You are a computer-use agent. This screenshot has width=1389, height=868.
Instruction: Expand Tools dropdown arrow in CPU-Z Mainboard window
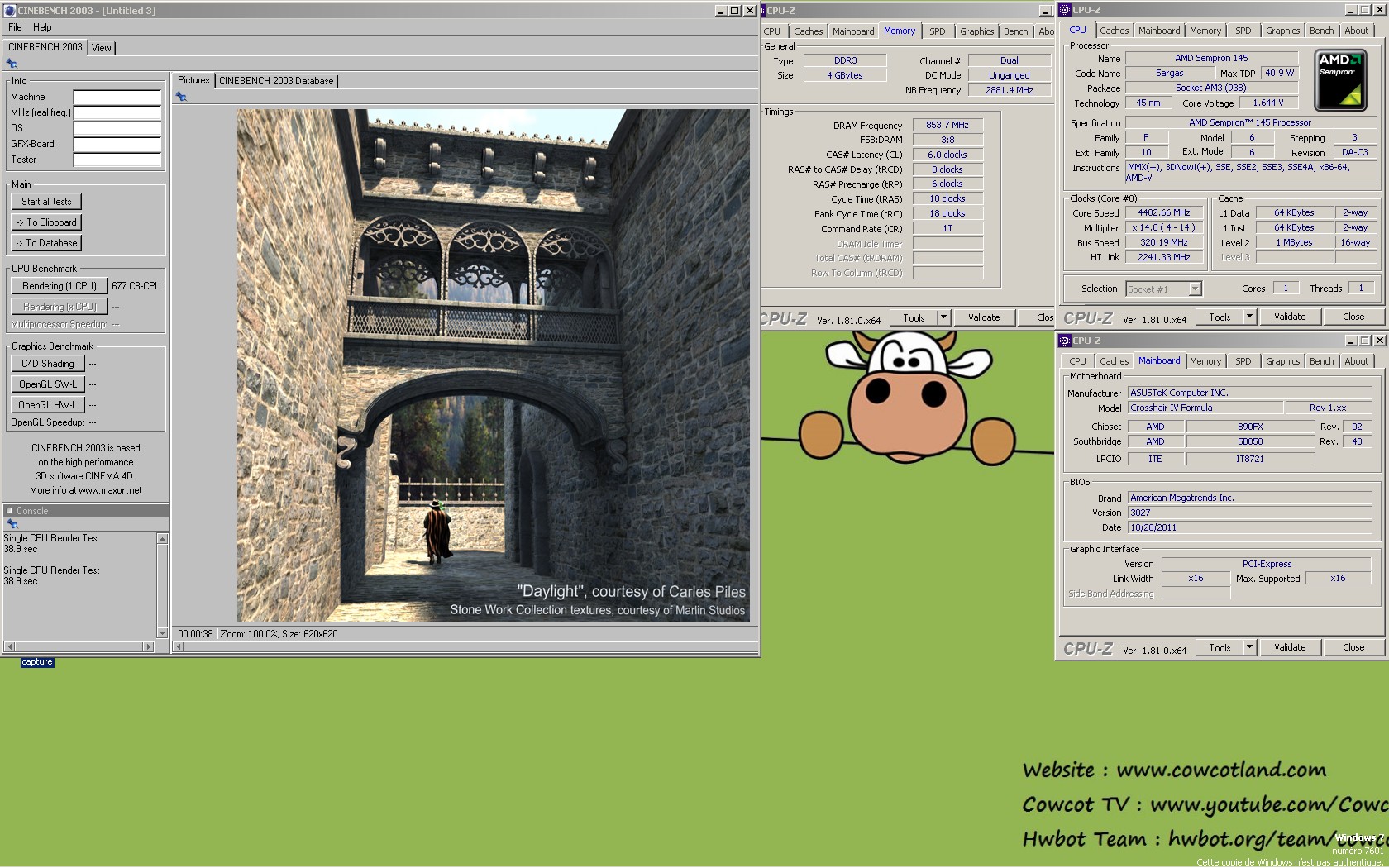click(x=1249, y=647)
